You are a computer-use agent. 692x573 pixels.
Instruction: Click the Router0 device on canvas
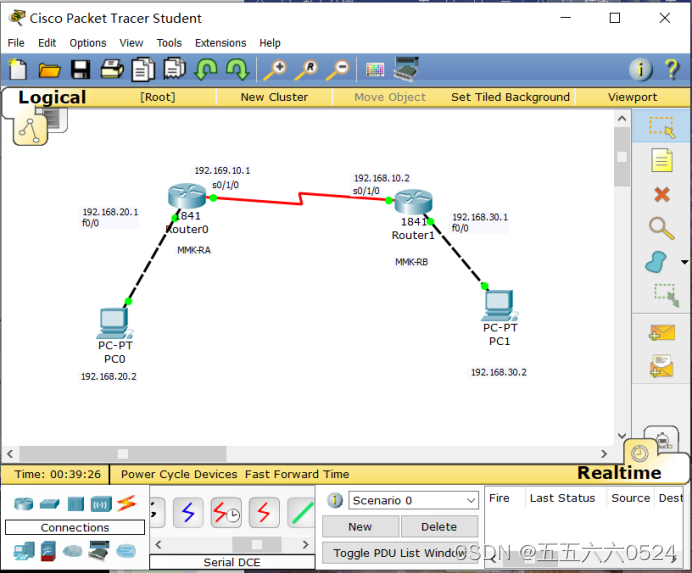(186, 201)
